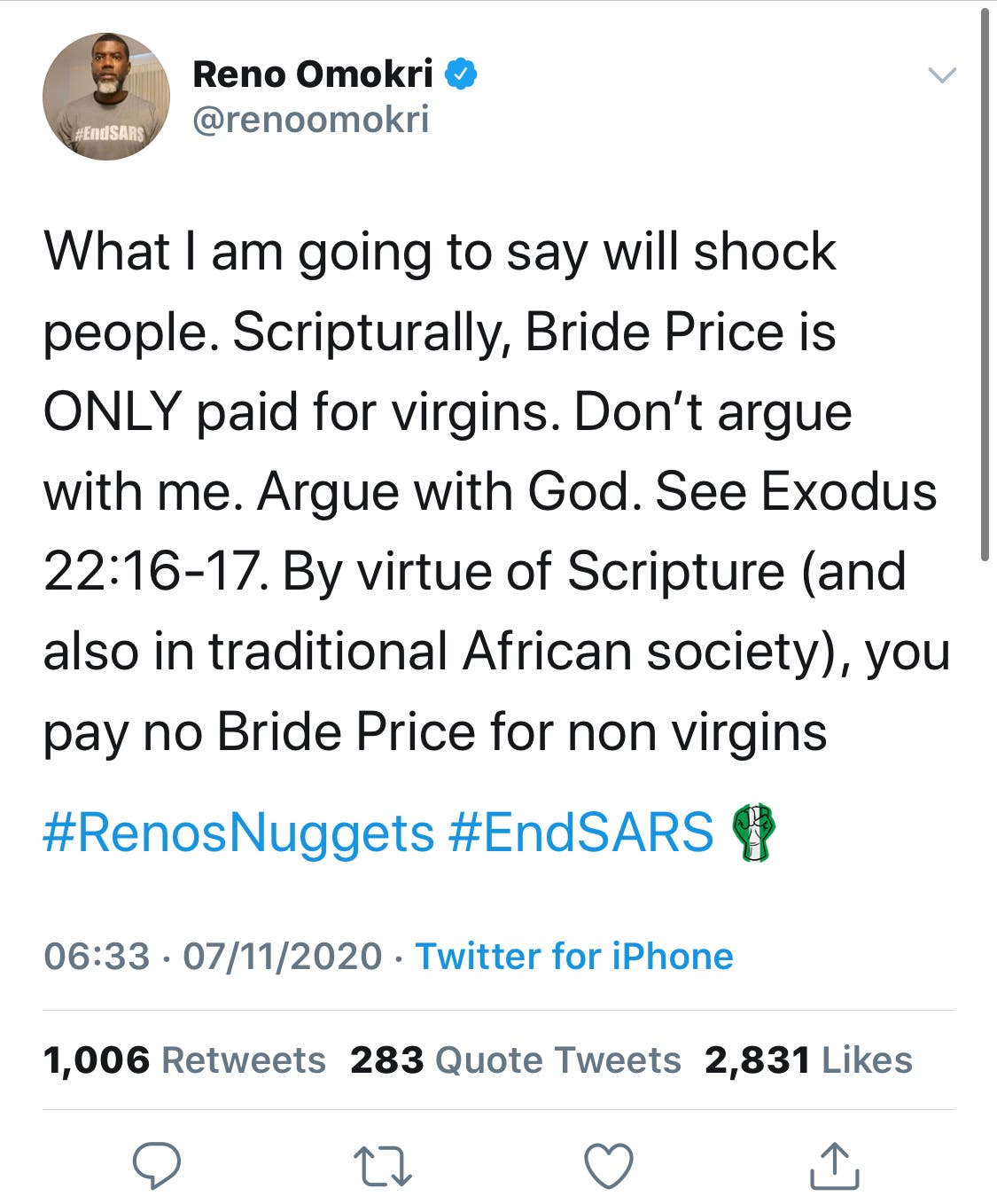Open the share tweet icon
997x1204 pixels.
(835, 1166)
